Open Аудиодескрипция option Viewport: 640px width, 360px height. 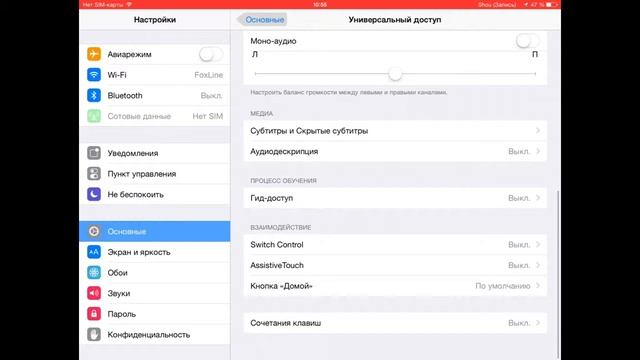(x=395, y=151)
